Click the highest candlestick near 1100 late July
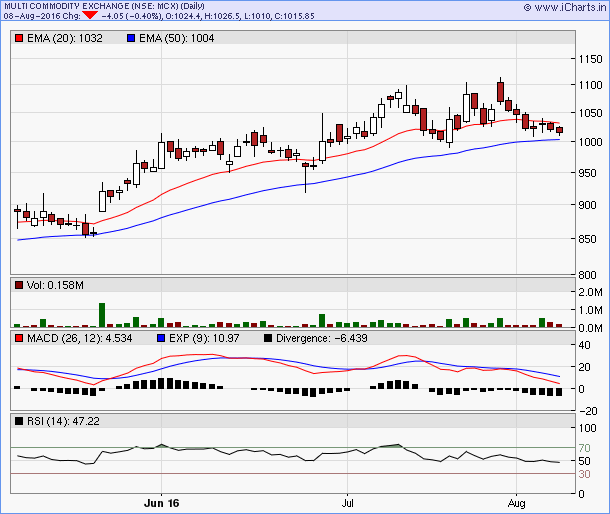Viewport: 610px width, 514px height. [500, 91]
